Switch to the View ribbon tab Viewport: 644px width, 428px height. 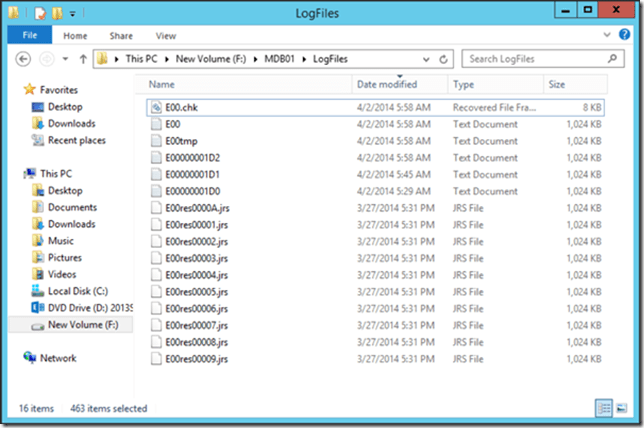(x=165, y=35)
